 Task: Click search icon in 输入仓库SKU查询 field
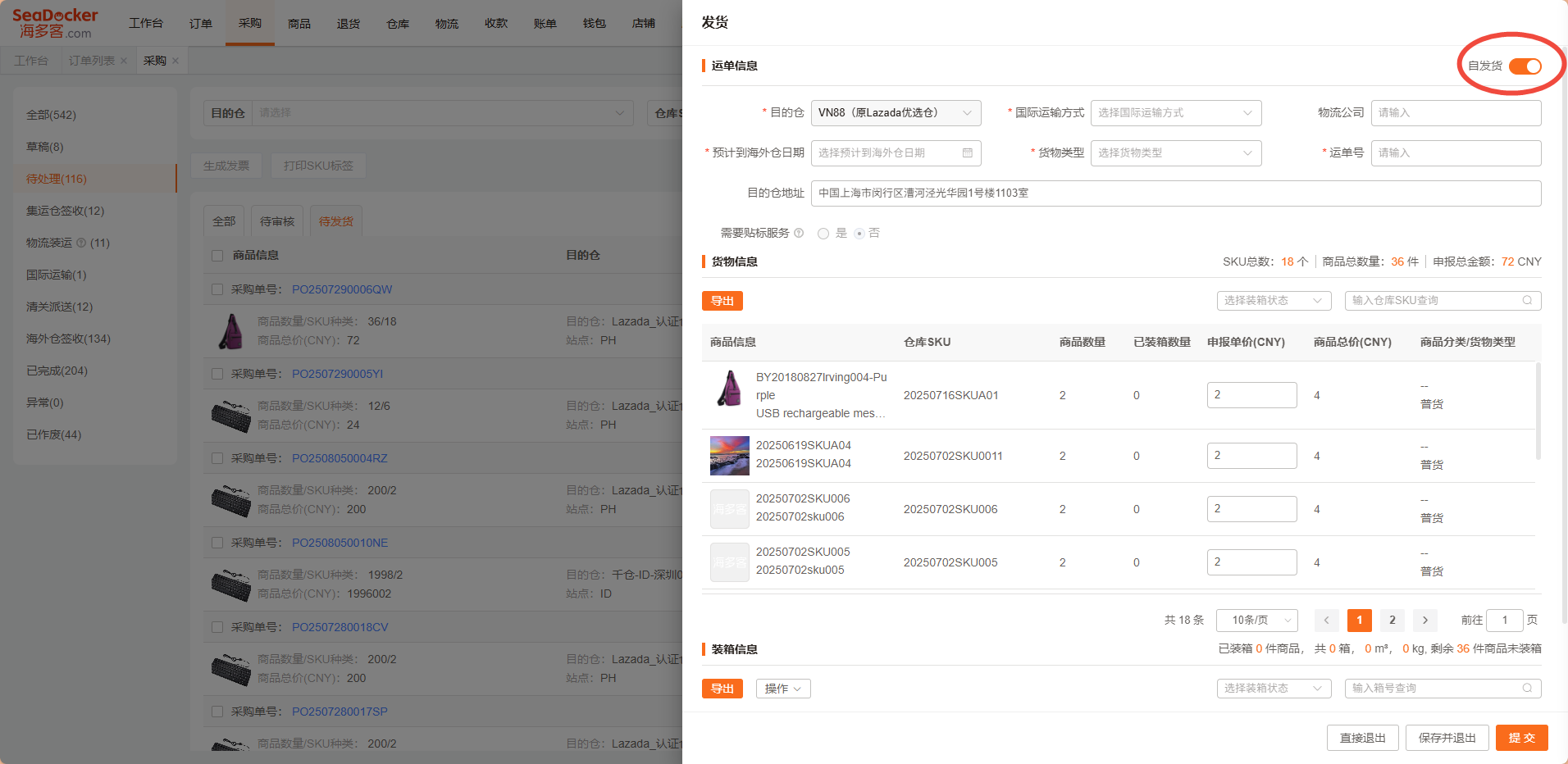[1527, 301]
